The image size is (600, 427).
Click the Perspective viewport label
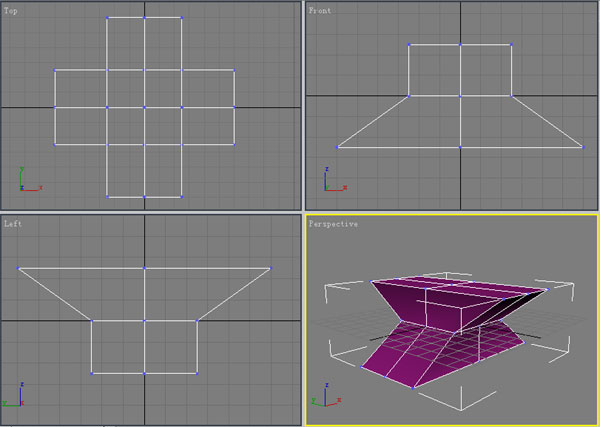click(x=333, y=224)
